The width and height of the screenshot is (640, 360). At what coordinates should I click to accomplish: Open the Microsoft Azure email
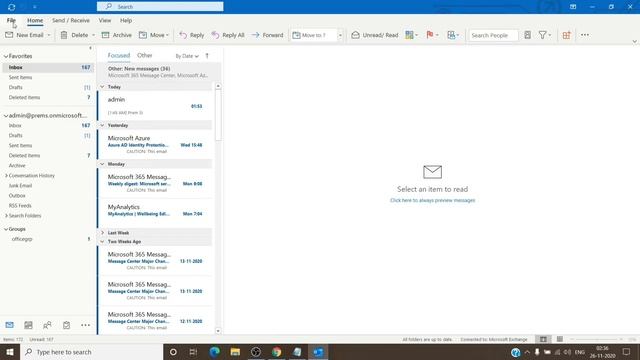point(155,144)
